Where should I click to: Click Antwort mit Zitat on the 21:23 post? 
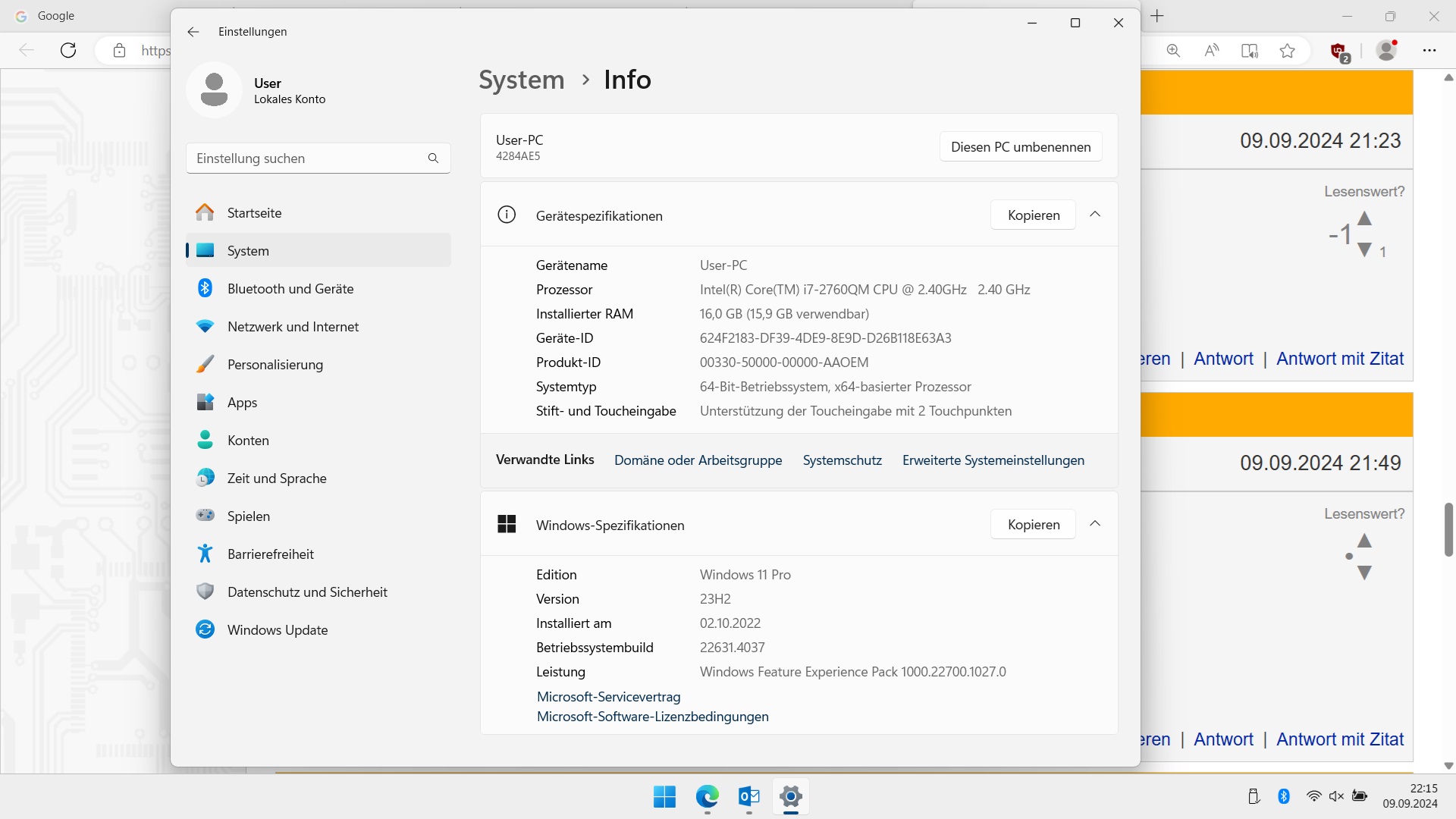(x=1340, y=359)
